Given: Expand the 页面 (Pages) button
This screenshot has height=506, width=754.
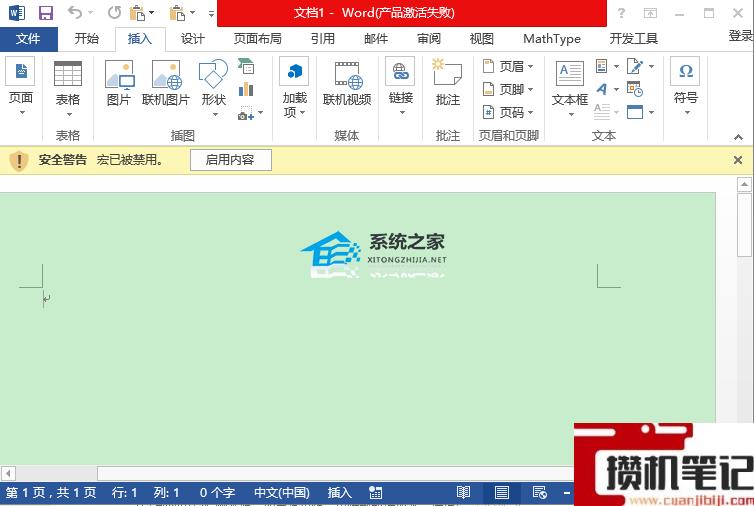Looking at the screenshot, I should [x=21, y=87].
